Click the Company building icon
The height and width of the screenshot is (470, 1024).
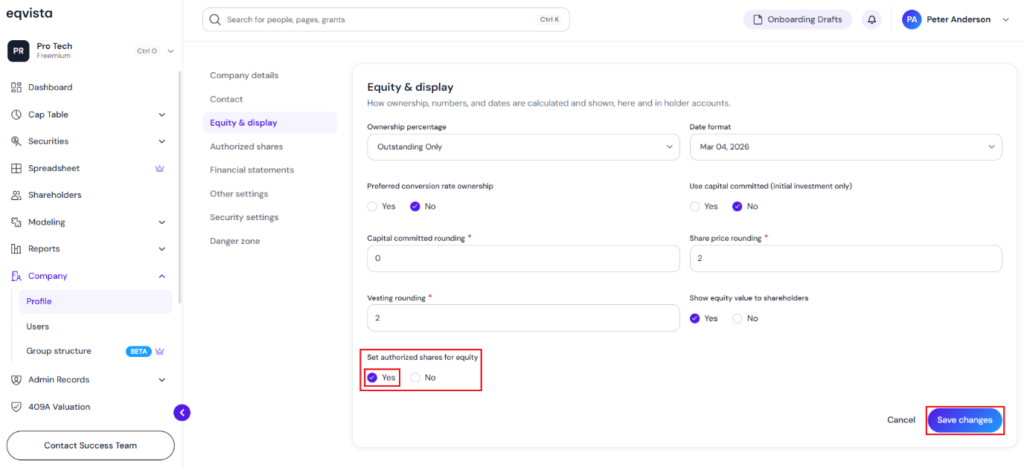tap(17, 276)
